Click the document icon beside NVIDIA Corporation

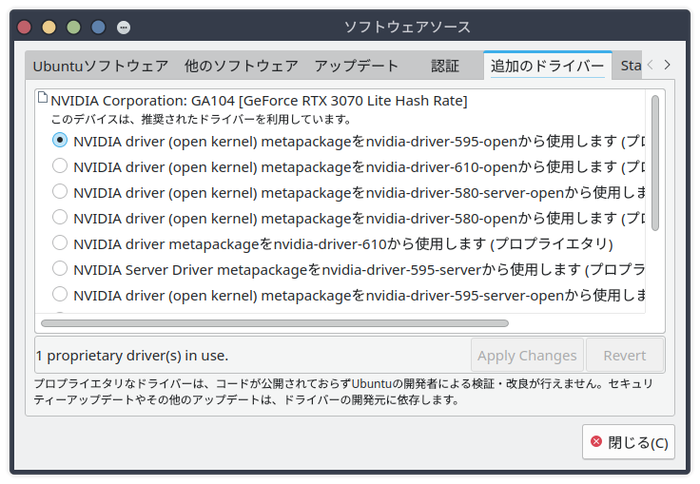tap(43, 97)
